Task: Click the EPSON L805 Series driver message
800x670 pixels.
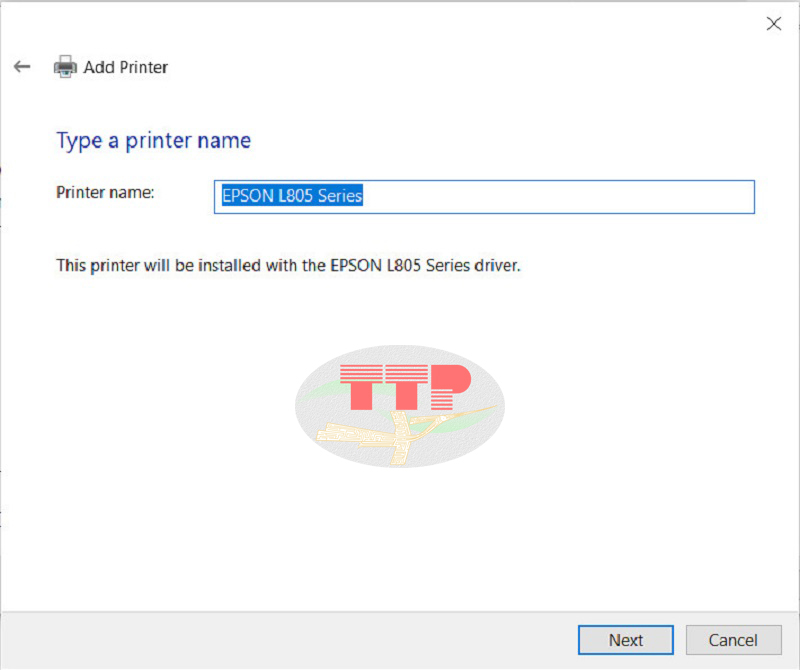Action: pos(288,265)
